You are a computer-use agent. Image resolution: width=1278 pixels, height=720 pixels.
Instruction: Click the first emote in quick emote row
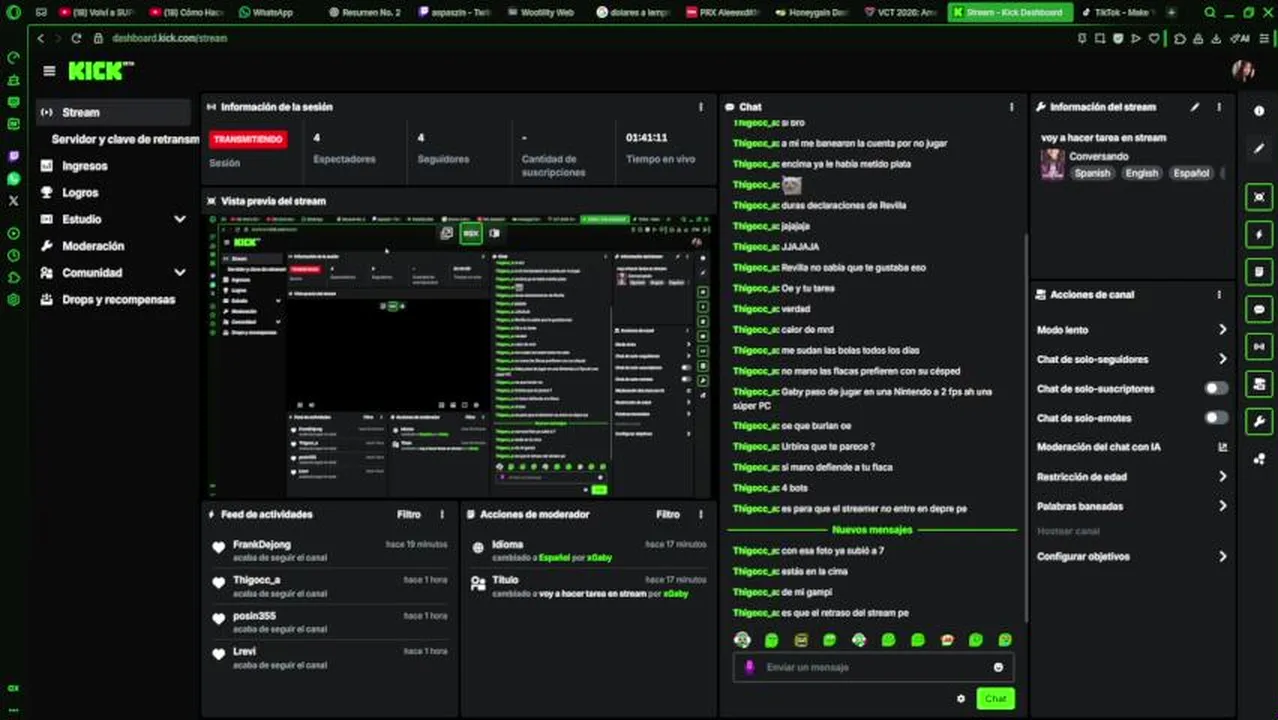[742, 640]
